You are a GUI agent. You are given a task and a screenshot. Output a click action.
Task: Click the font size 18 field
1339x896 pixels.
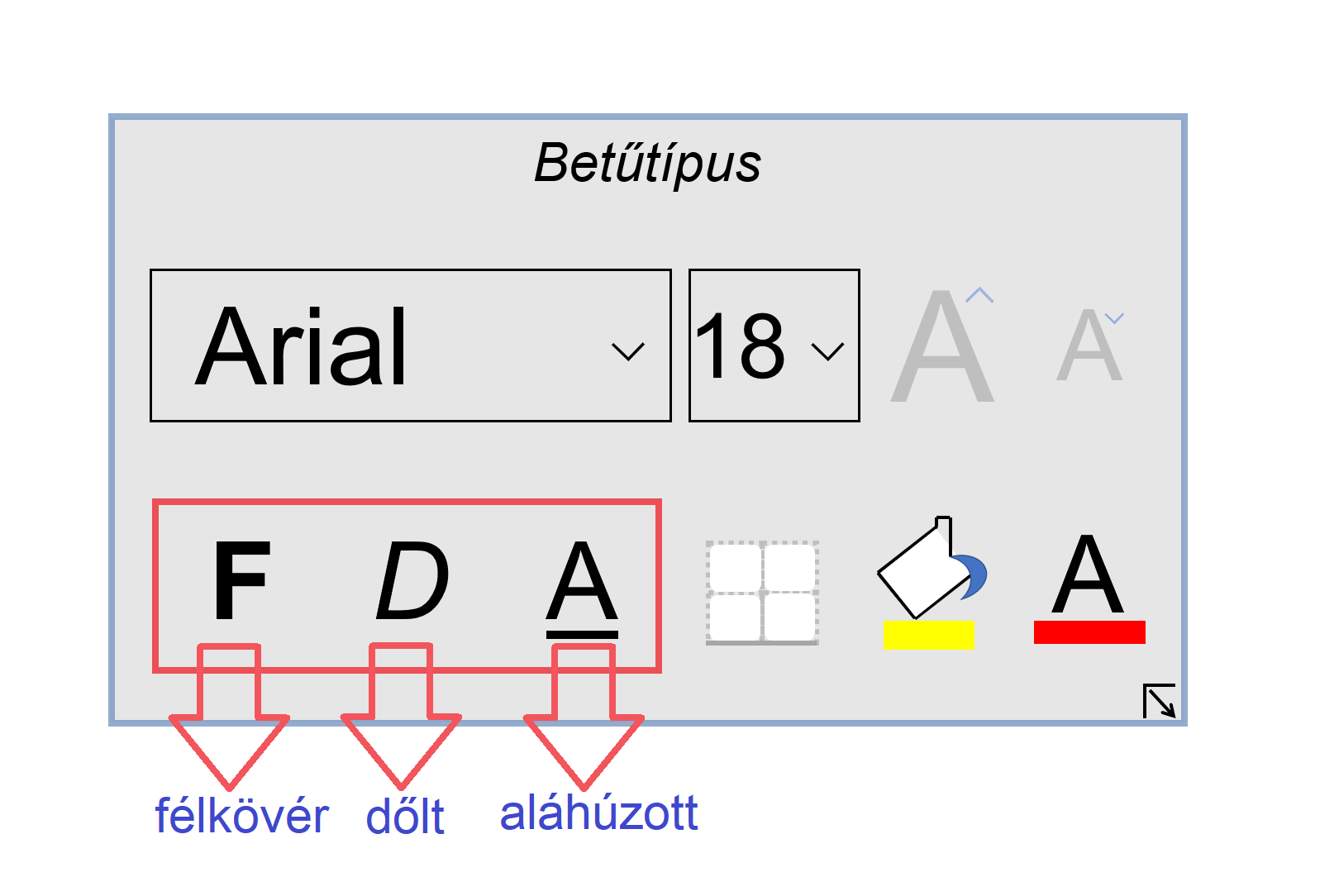coord(774,346)
